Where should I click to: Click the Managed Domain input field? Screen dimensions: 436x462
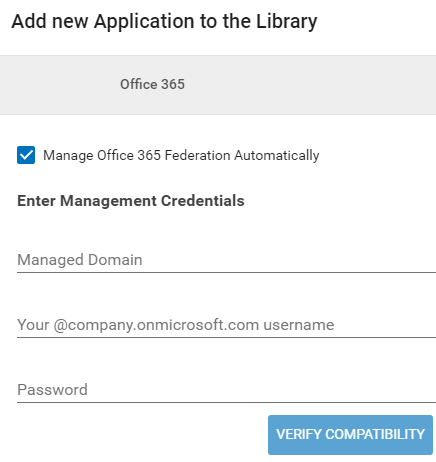tap(226, 260)
